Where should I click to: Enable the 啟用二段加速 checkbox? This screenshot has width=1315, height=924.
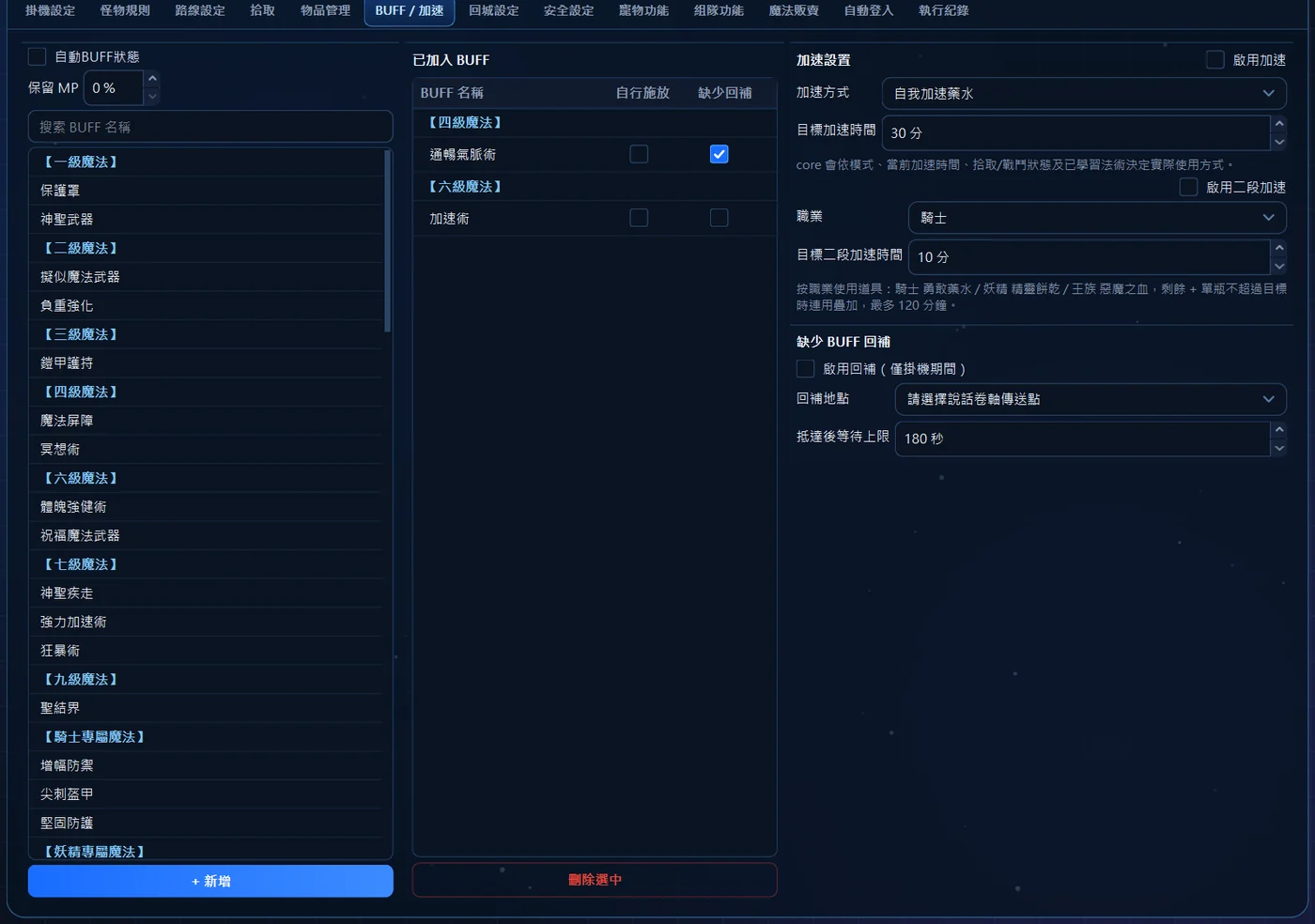(1188, 187)
